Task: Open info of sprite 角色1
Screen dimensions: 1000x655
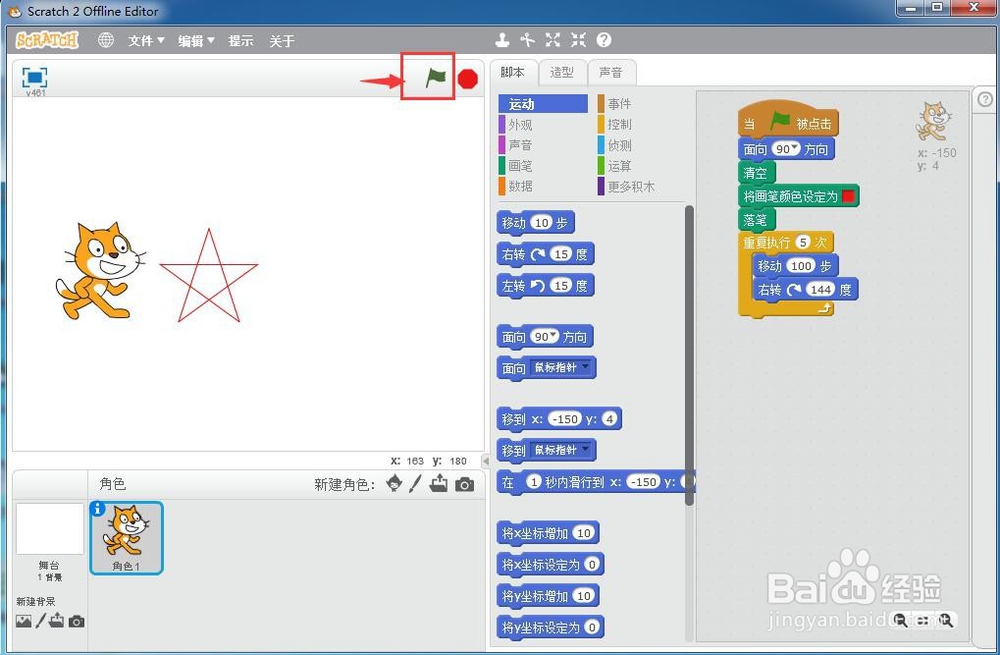Action: click(97, 508)
